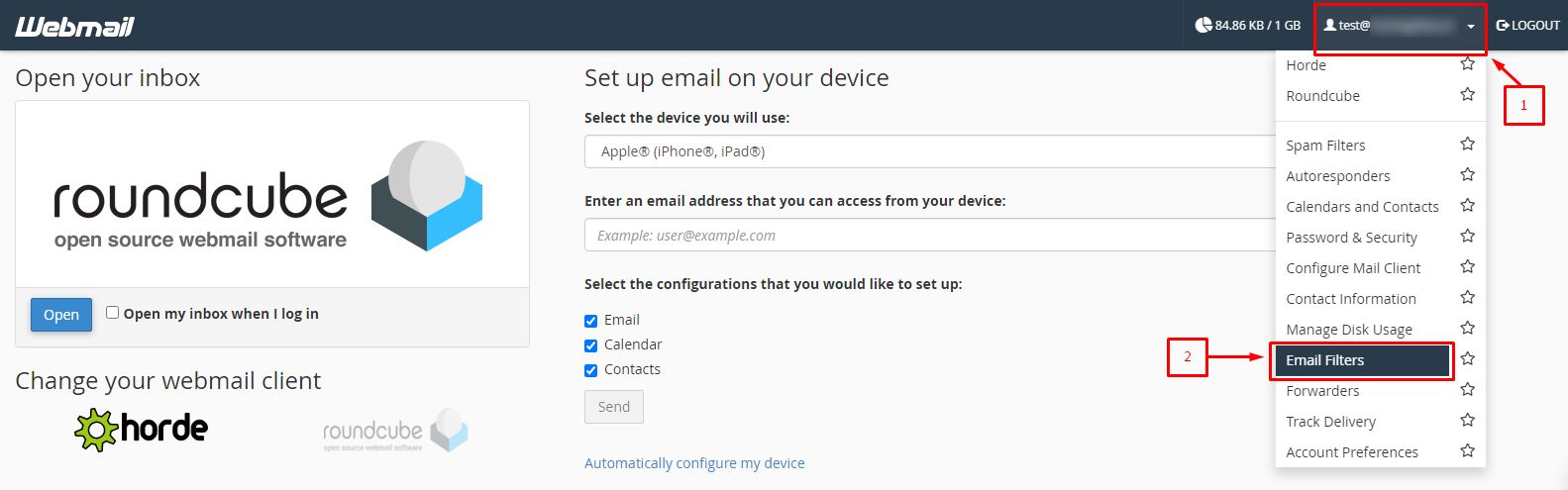Click the blue Open button
The height and width of the screenshot is (490, 1568).
tap(61, 315)
